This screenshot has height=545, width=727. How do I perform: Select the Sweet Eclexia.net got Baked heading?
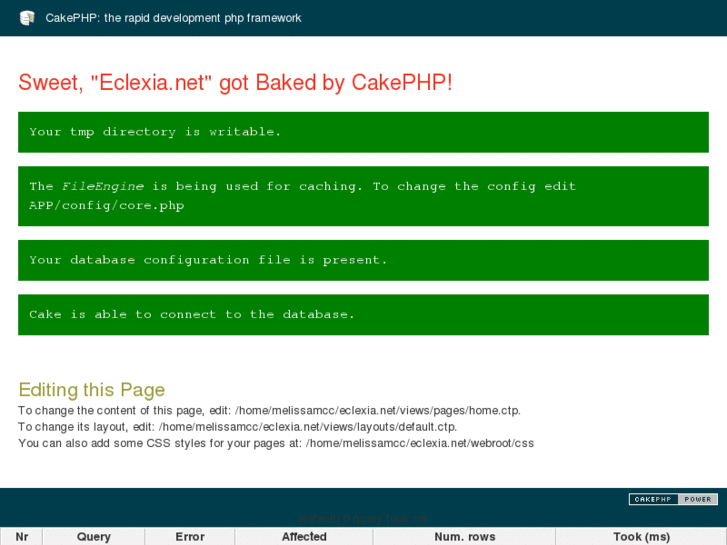coord(235,83)
